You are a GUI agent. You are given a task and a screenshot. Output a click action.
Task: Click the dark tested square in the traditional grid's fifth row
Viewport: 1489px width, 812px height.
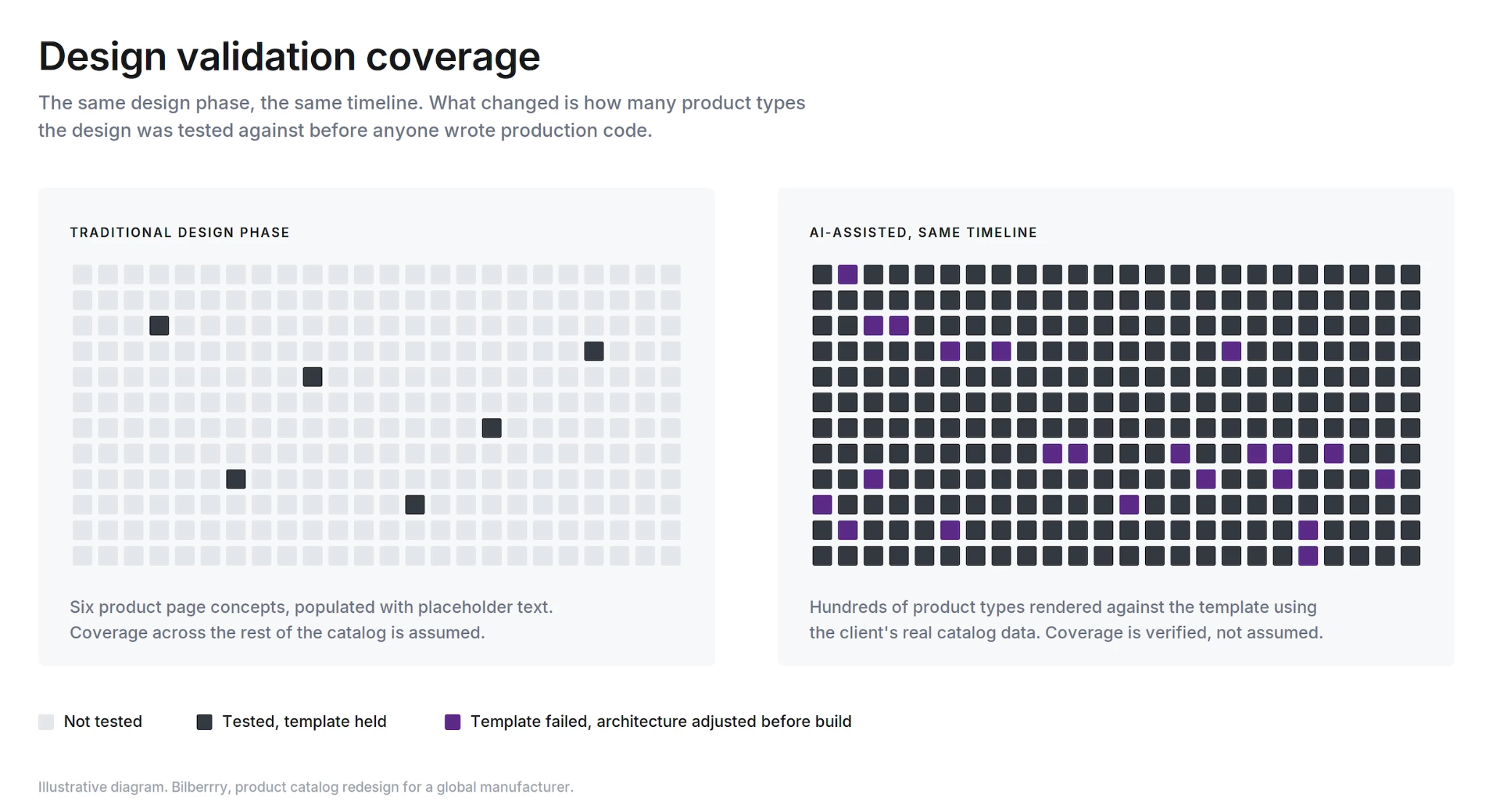tap(313, 377)
